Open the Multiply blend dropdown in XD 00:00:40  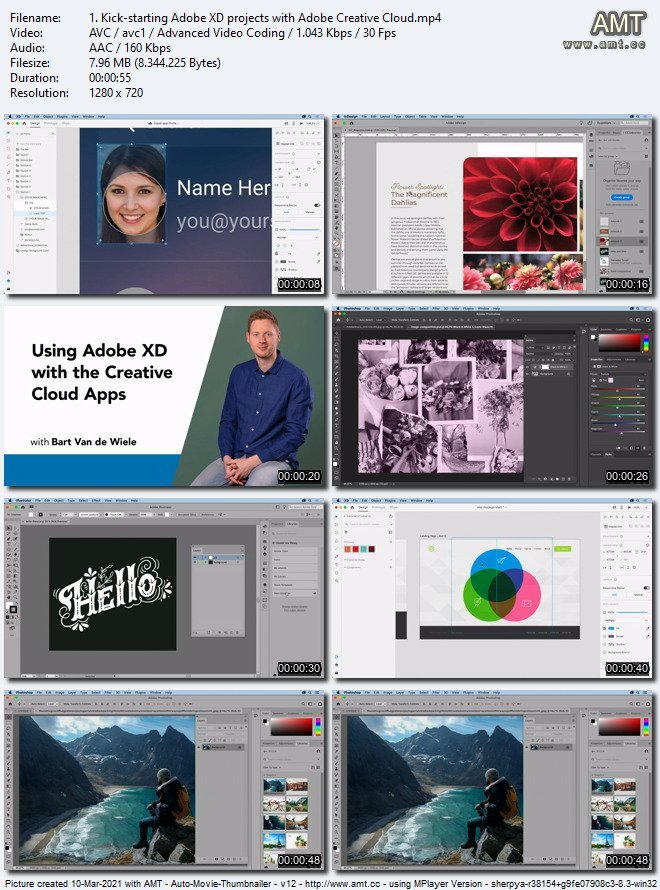coord(625,620)
